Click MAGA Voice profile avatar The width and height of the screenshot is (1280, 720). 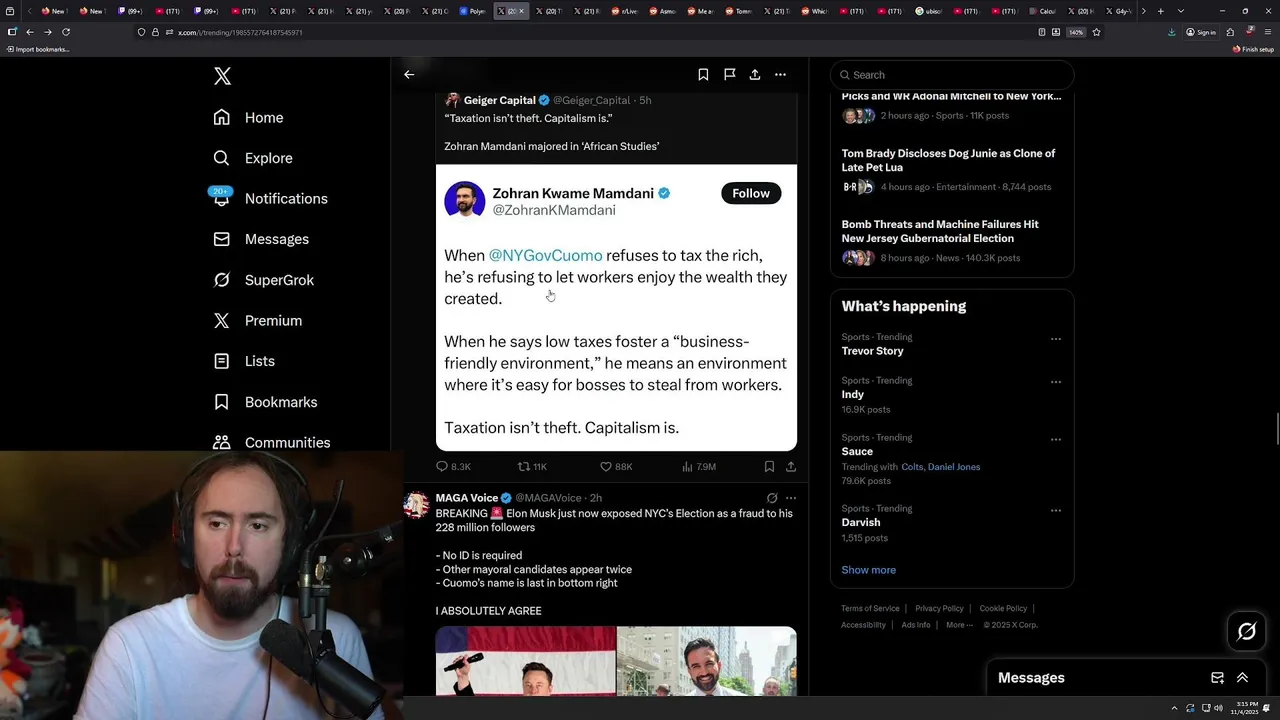(x=416, y=504)
